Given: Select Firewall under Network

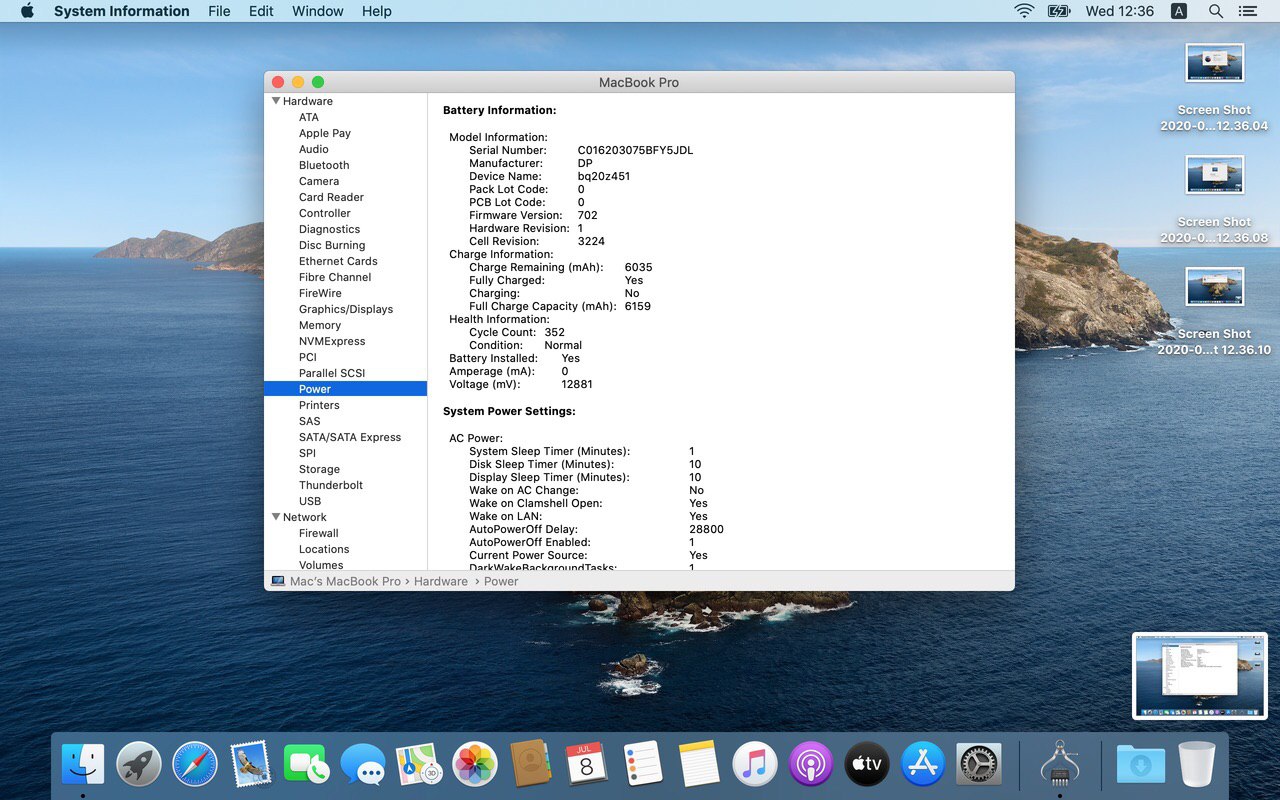Looking at the screenshot, I should (319, 533).
